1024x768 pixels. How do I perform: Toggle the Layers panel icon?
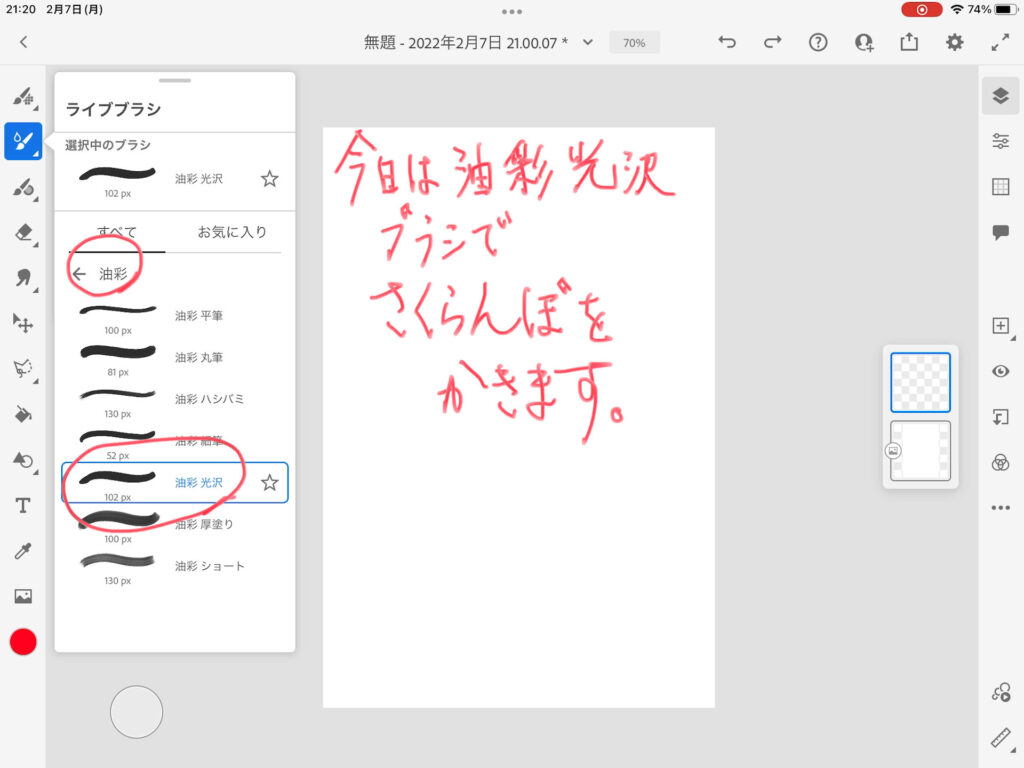pyautogui.click(x=1000, y=96)
